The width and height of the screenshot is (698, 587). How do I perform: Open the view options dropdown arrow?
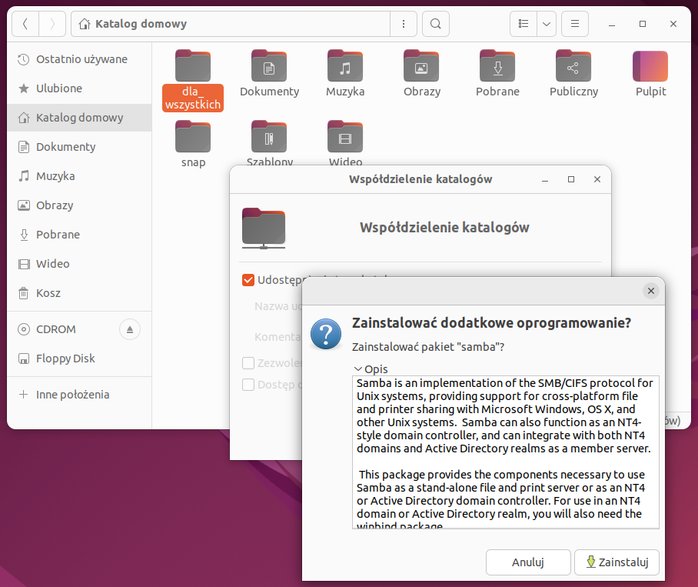[x=547, y=24]
